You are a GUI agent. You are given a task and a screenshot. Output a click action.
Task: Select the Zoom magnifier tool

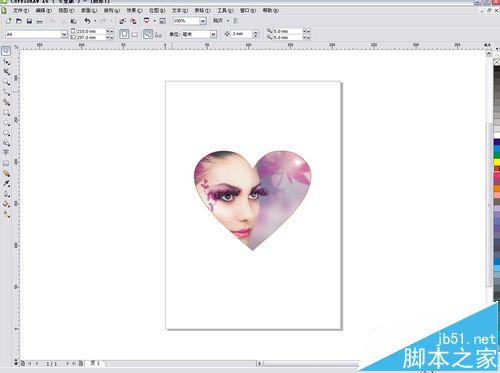pyautogui.click(x=6, y=82)
